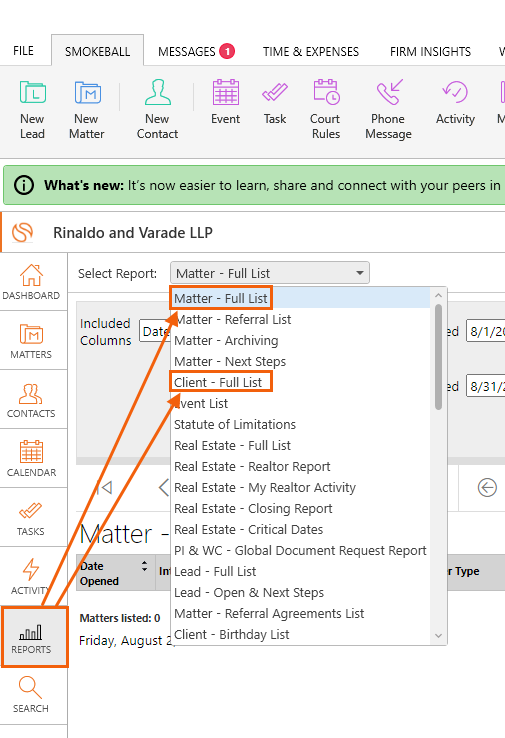Click the Matters listed: 0 text
The width and height of the screenshot is (505, 738).
tap(120, 618)
